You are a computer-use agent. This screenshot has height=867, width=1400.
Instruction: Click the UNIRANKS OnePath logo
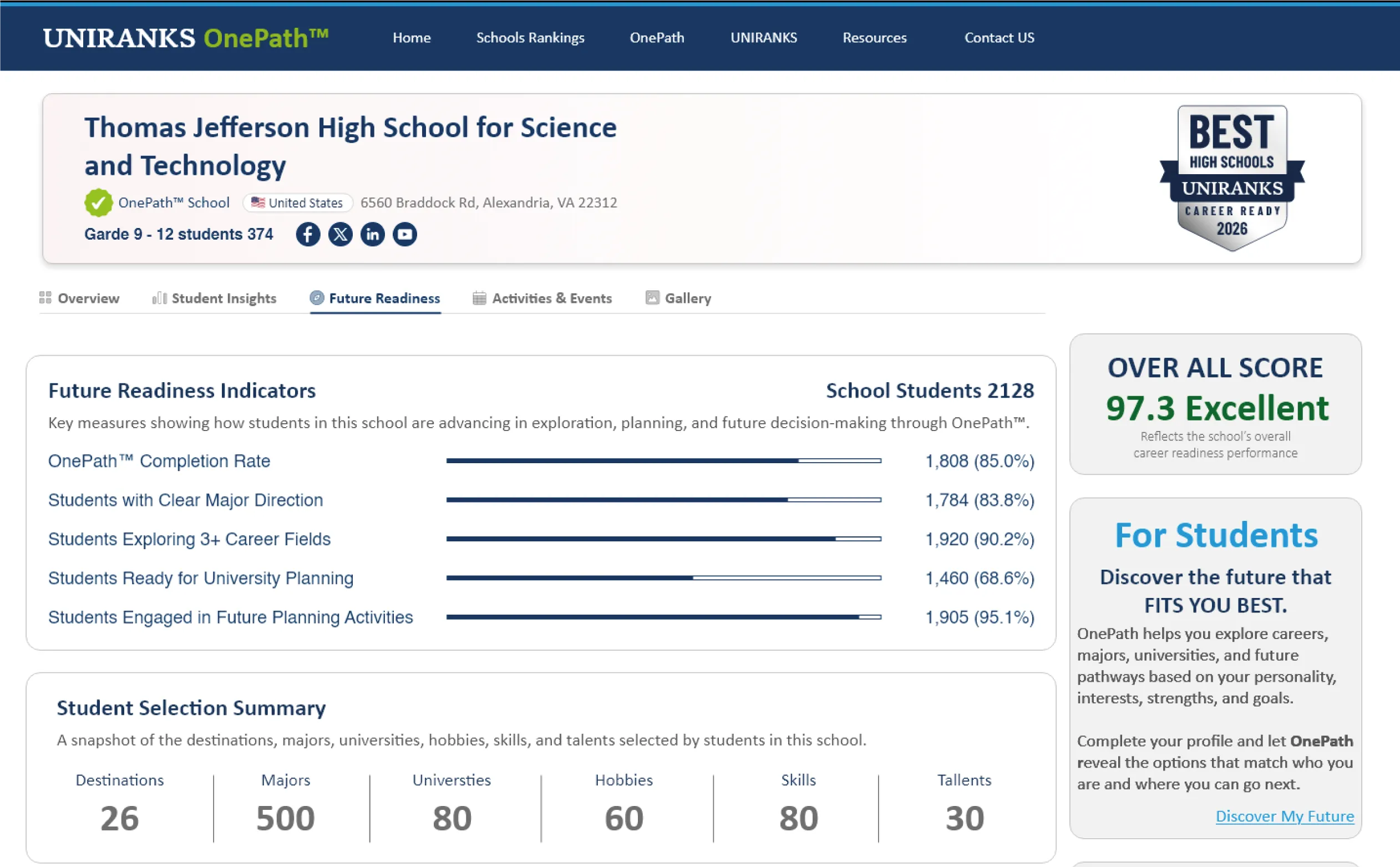pos(186,38)
